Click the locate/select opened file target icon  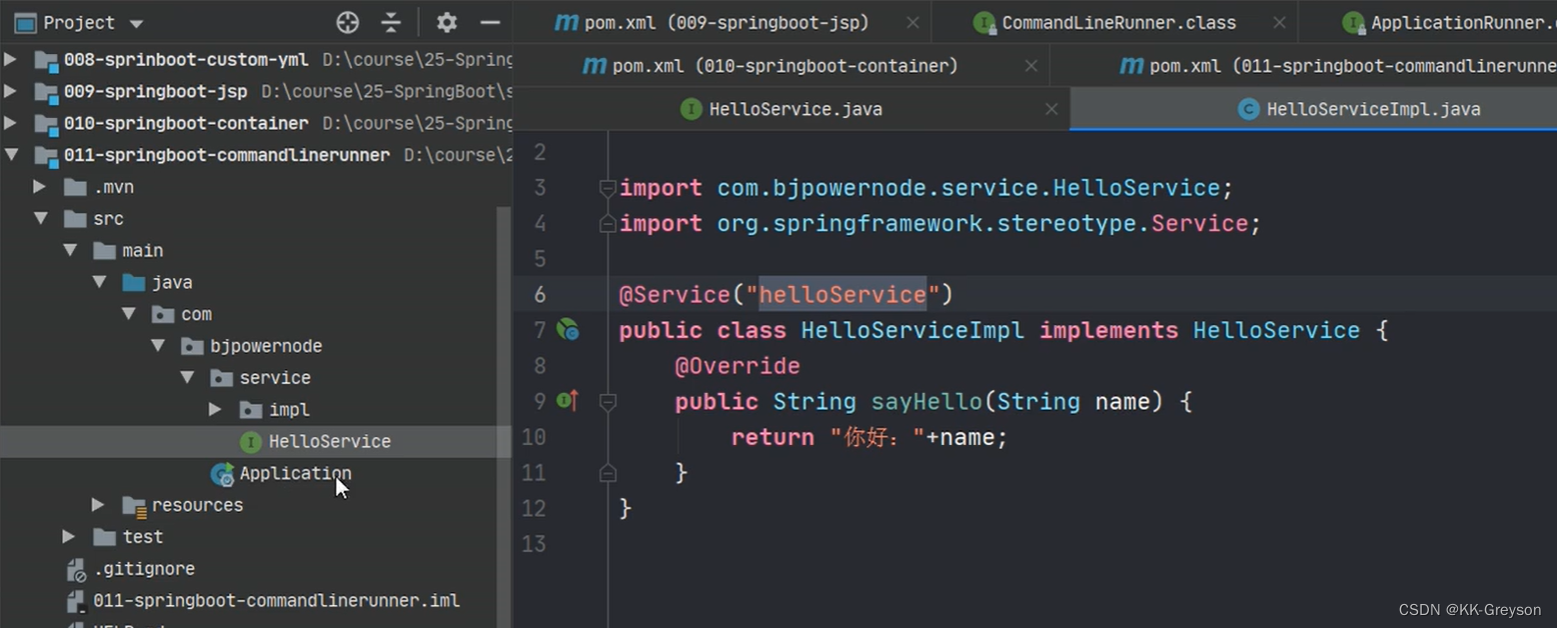[x=347, y=22]
